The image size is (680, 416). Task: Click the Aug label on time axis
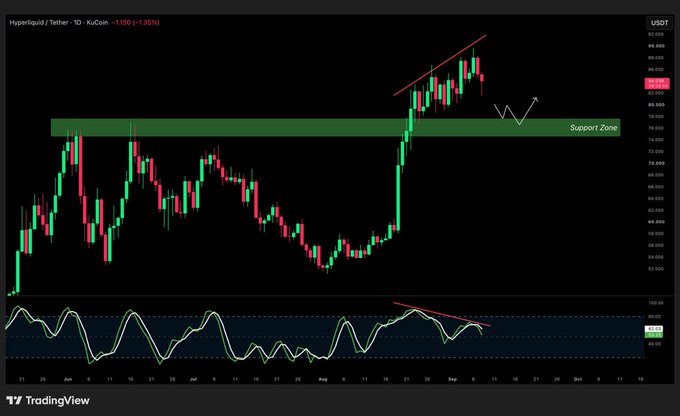point(323,379)
